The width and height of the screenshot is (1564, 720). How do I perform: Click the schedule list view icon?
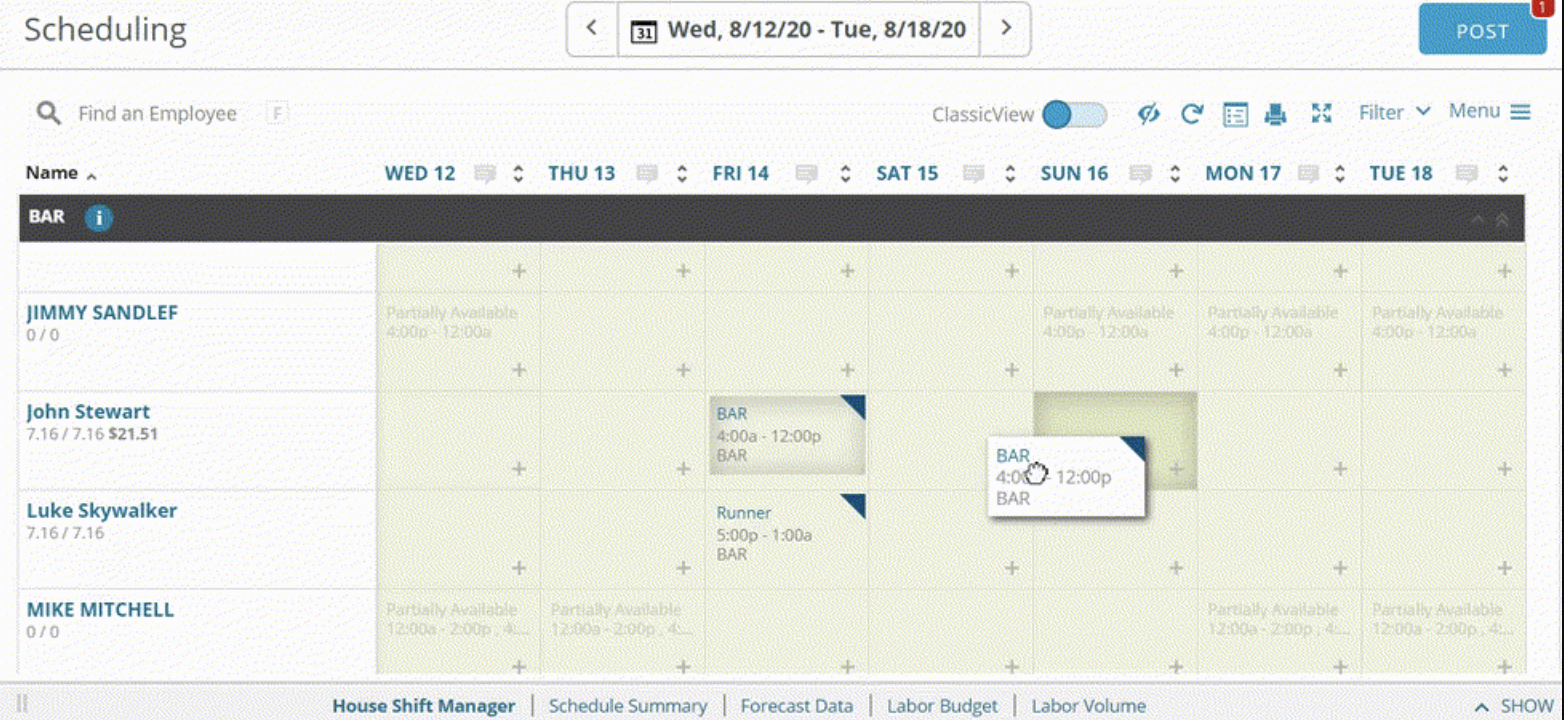(x=1236, y=114)
